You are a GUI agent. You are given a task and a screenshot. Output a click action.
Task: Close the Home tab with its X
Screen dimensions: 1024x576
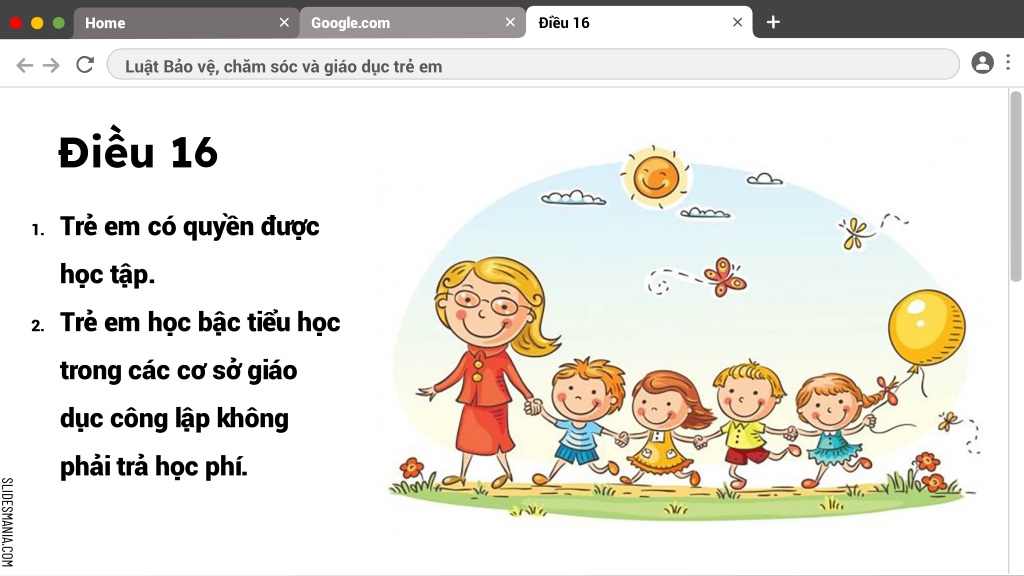click(x=284, y=22)
